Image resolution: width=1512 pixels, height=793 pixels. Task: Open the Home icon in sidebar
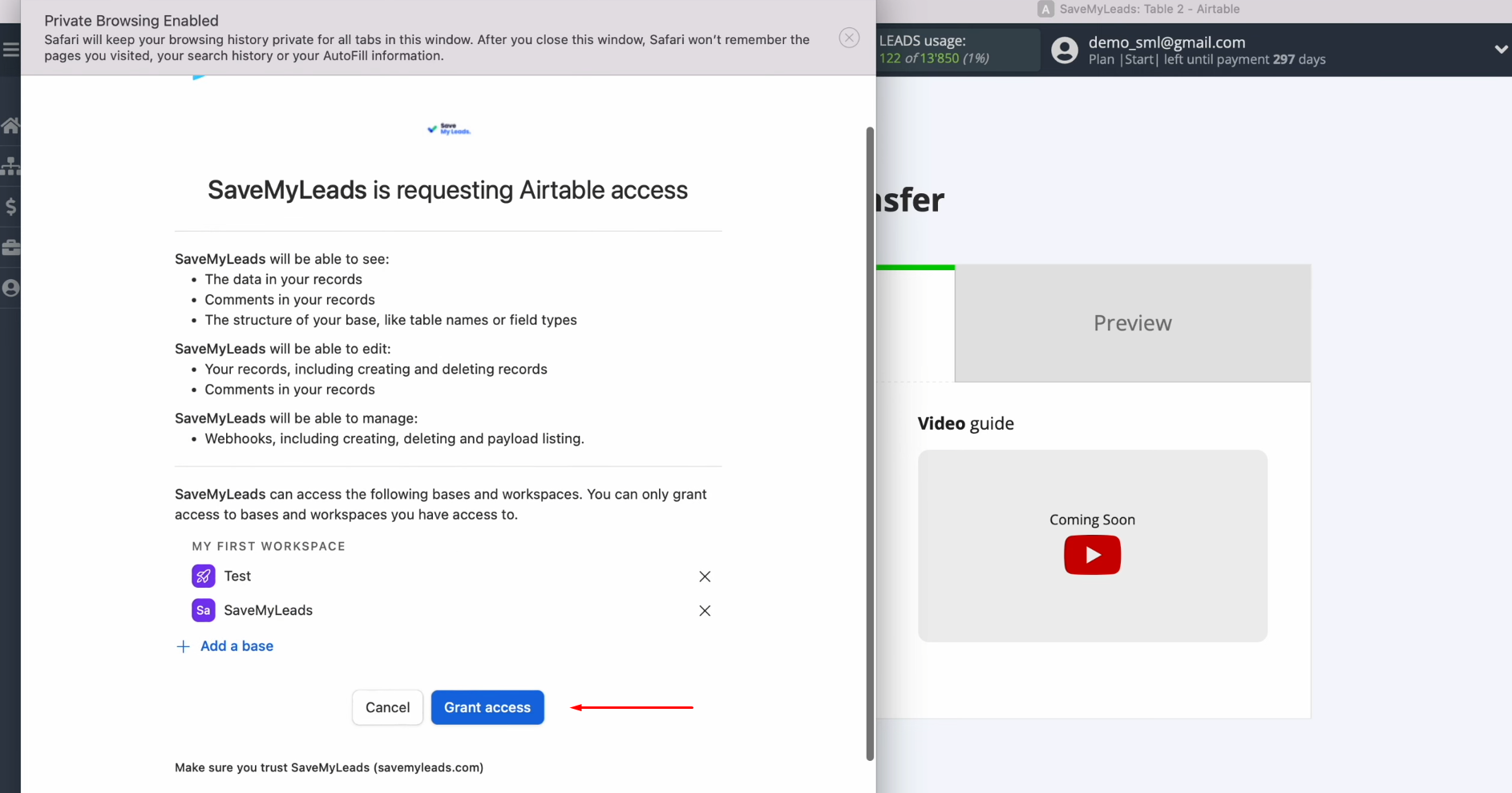click(10, 125)
